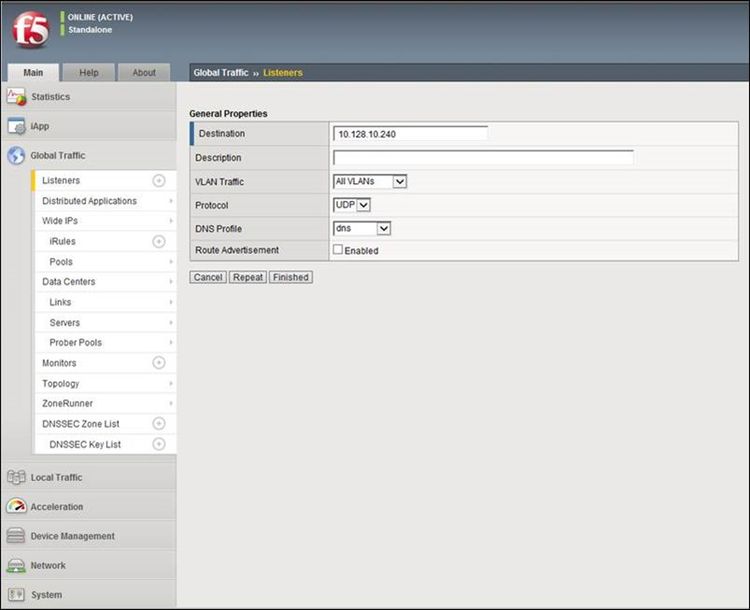
Task: Click the Finished button
Action: point(290,277)
